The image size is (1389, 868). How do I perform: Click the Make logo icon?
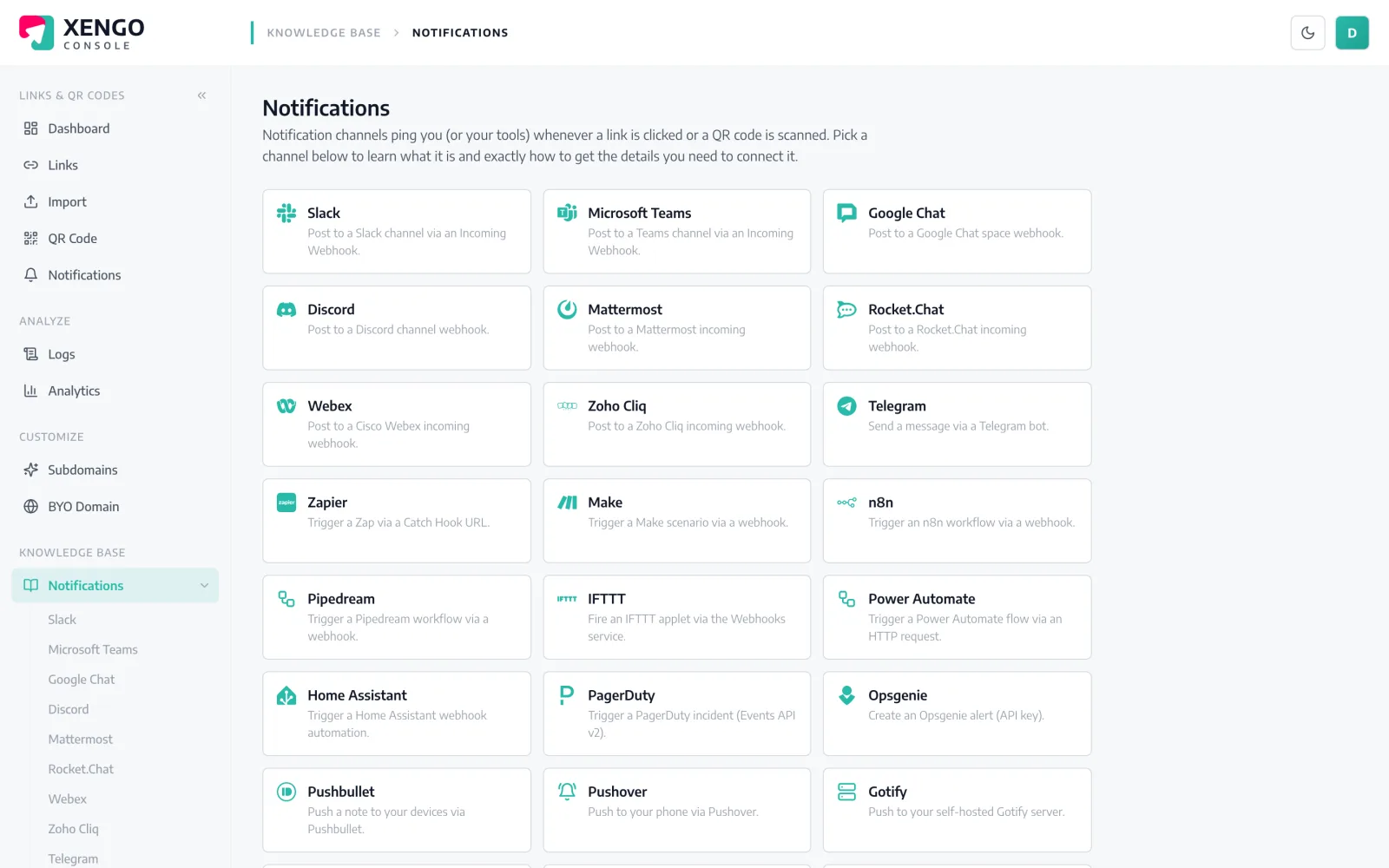coord(567,502)
